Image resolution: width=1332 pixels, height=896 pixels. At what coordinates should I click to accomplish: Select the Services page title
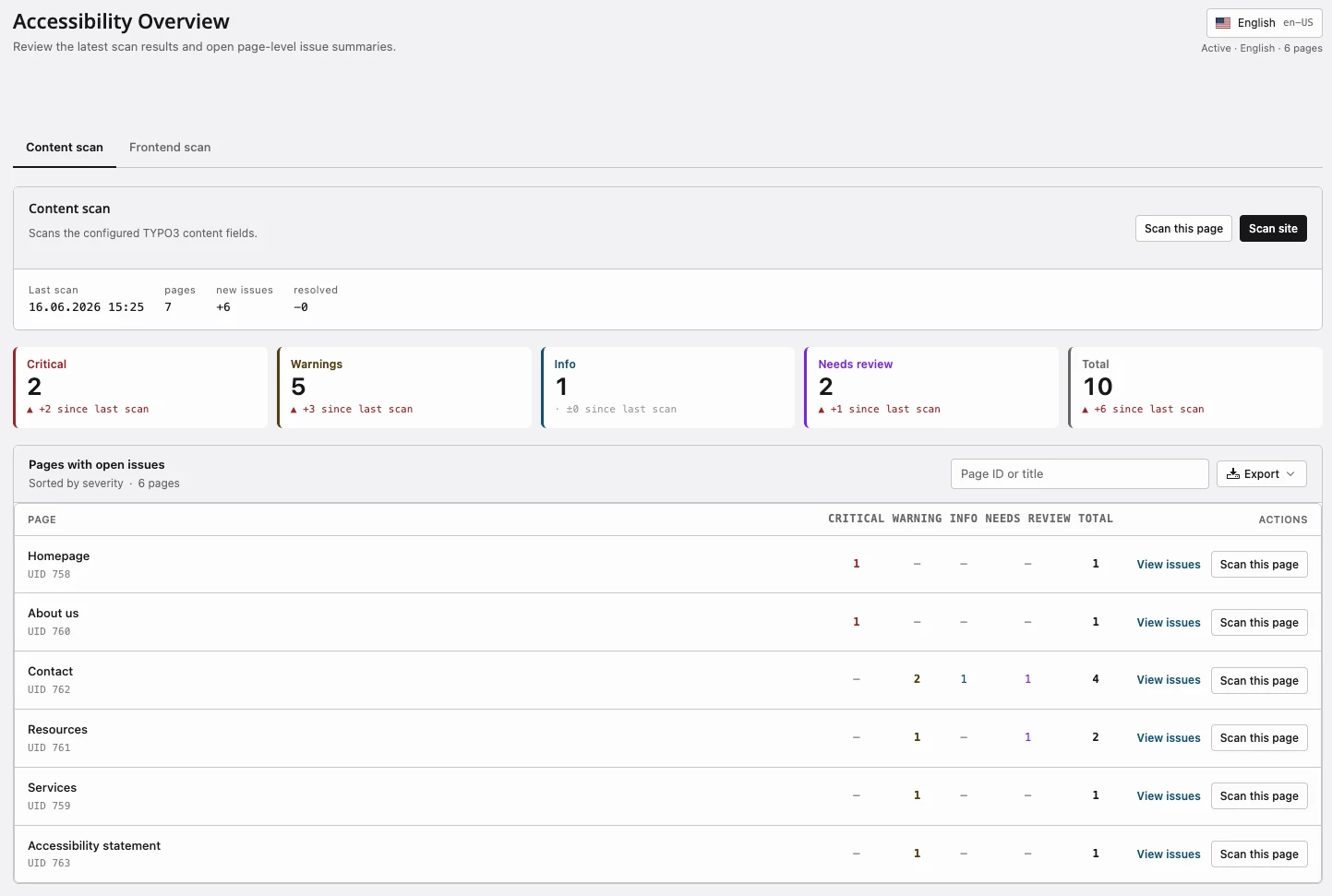coord(52,788)
